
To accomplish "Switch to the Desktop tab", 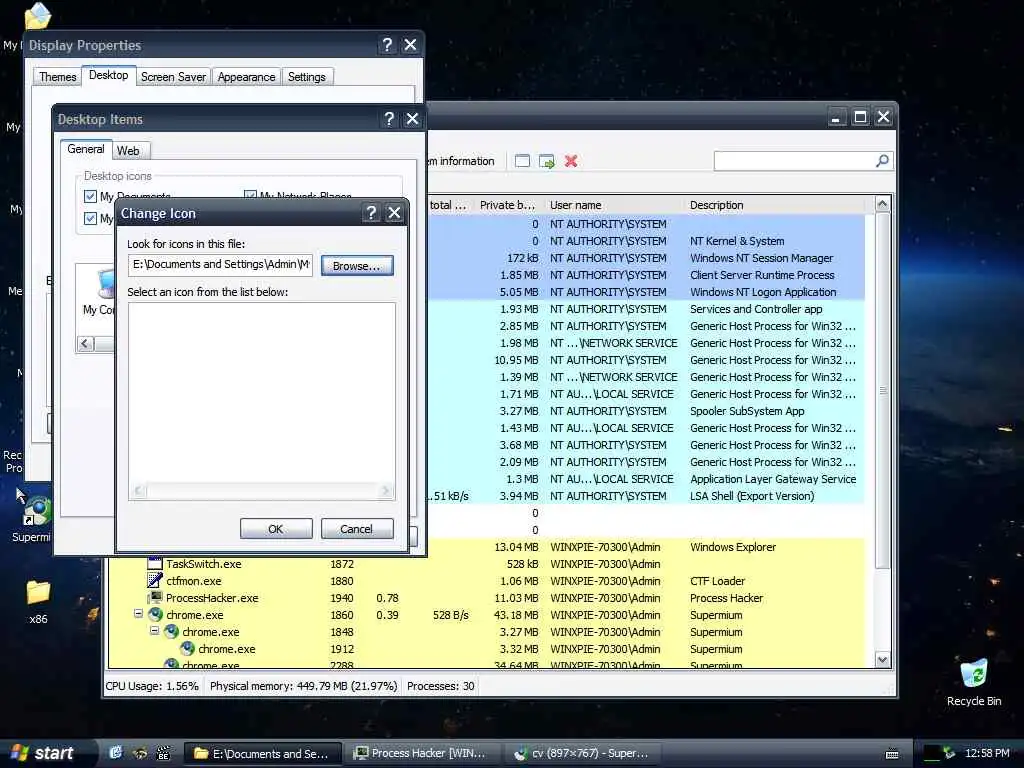I will (108, 75).
